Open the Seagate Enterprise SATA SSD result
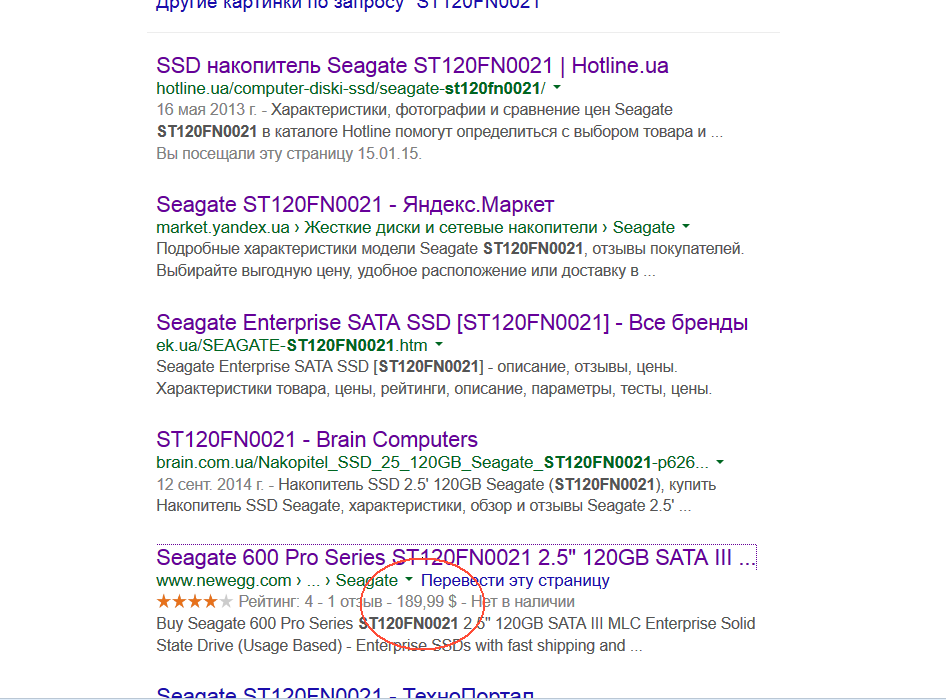Viewport: 946px width, 700px height. [452, 323]
